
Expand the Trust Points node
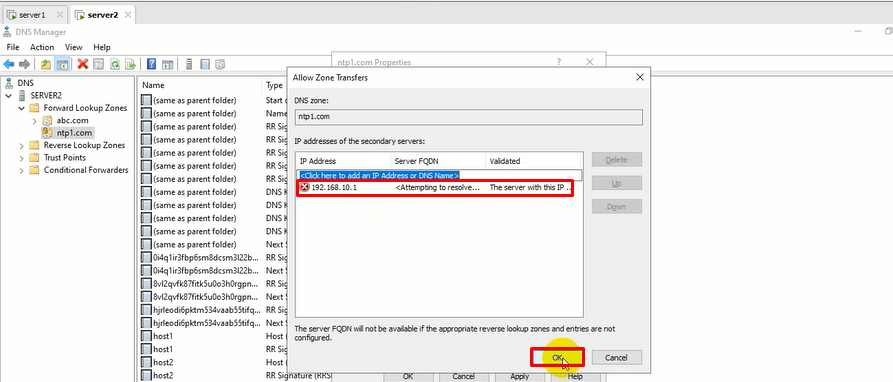pyautogui.click(x=22, y=158)
